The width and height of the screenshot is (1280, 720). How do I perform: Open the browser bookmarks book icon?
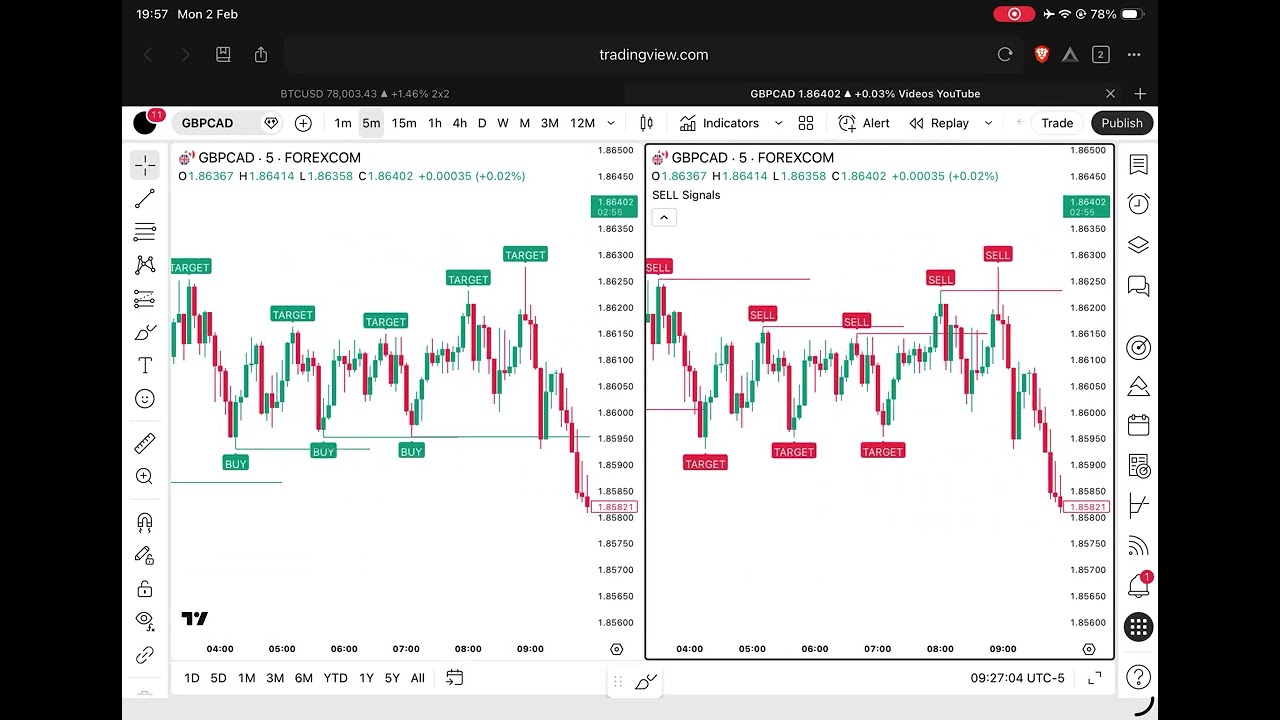223,55
